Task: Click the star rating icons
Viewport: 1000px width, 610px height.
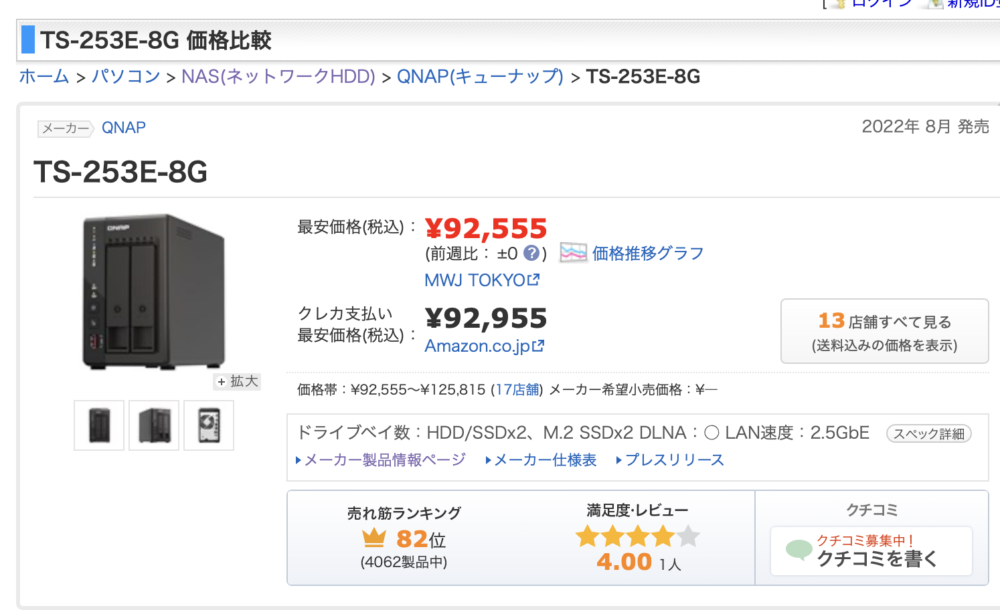Action: (x=637, y=537)
